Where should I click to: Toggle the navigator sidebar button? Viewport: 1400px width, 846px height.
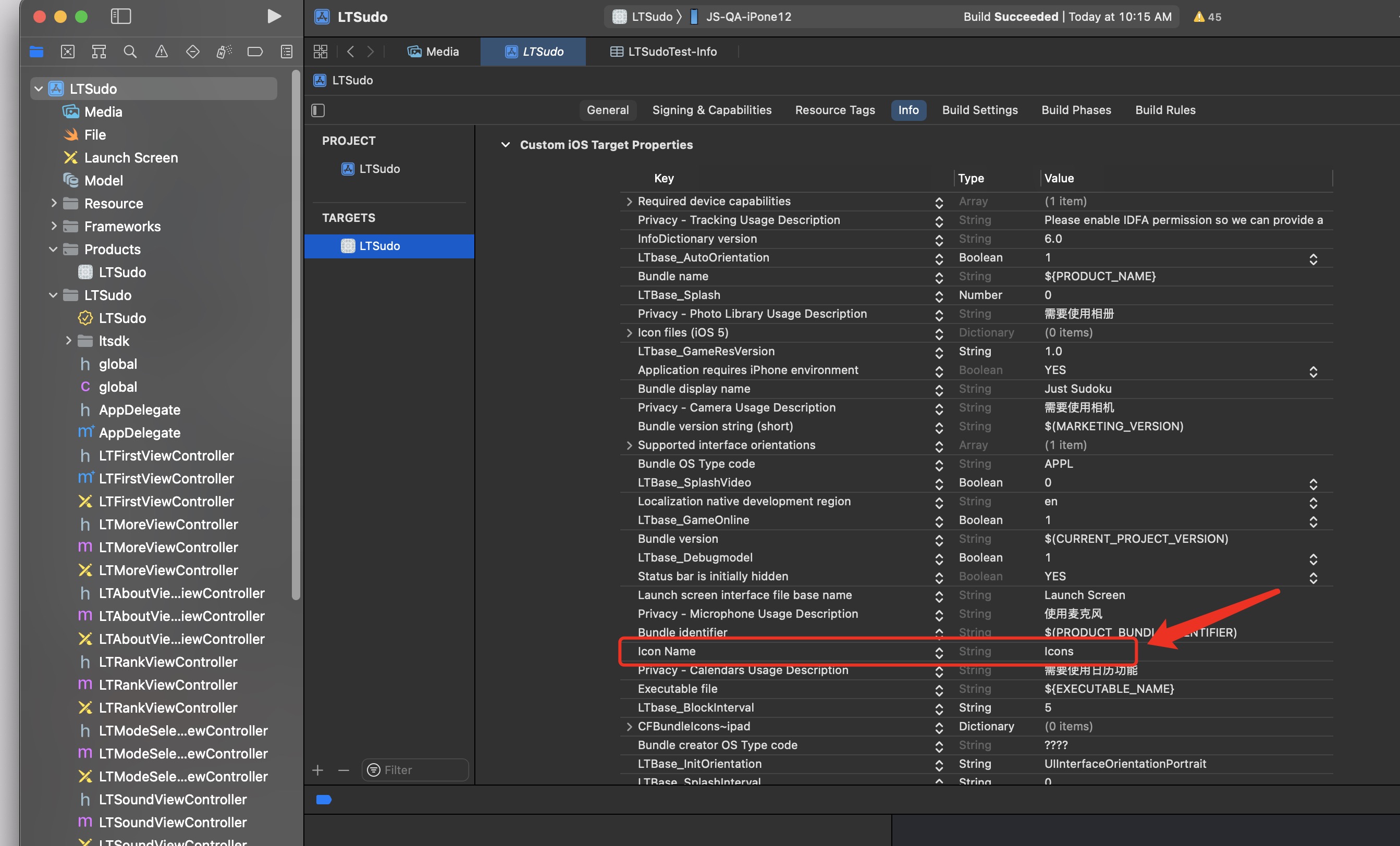[120, 17]
